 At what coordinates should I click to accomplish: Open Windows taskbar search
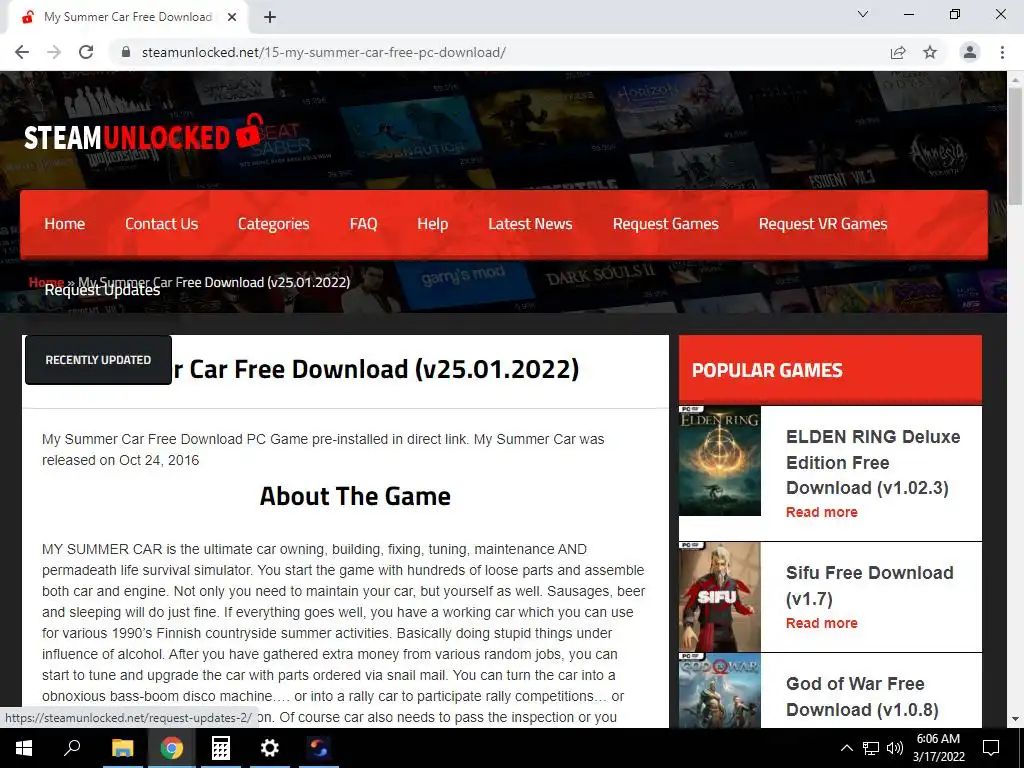[72, 748]
